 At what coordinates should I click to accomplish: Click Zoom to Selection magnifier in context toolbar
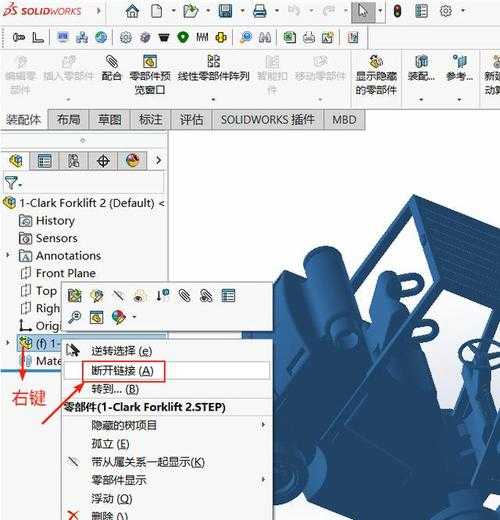[74, 317]
